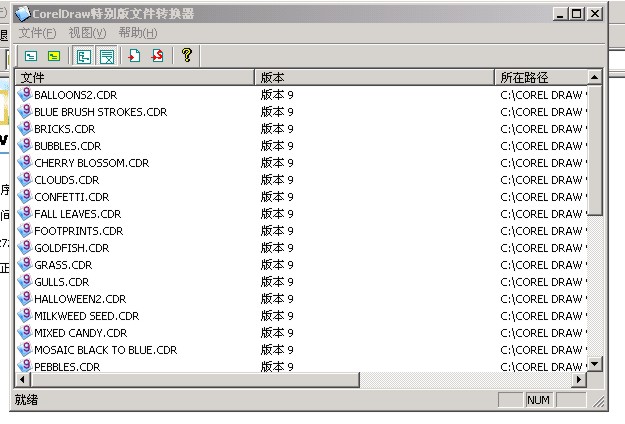
Task: Click the path cell in the GULLS.CDR row
Action: point(544,283)
